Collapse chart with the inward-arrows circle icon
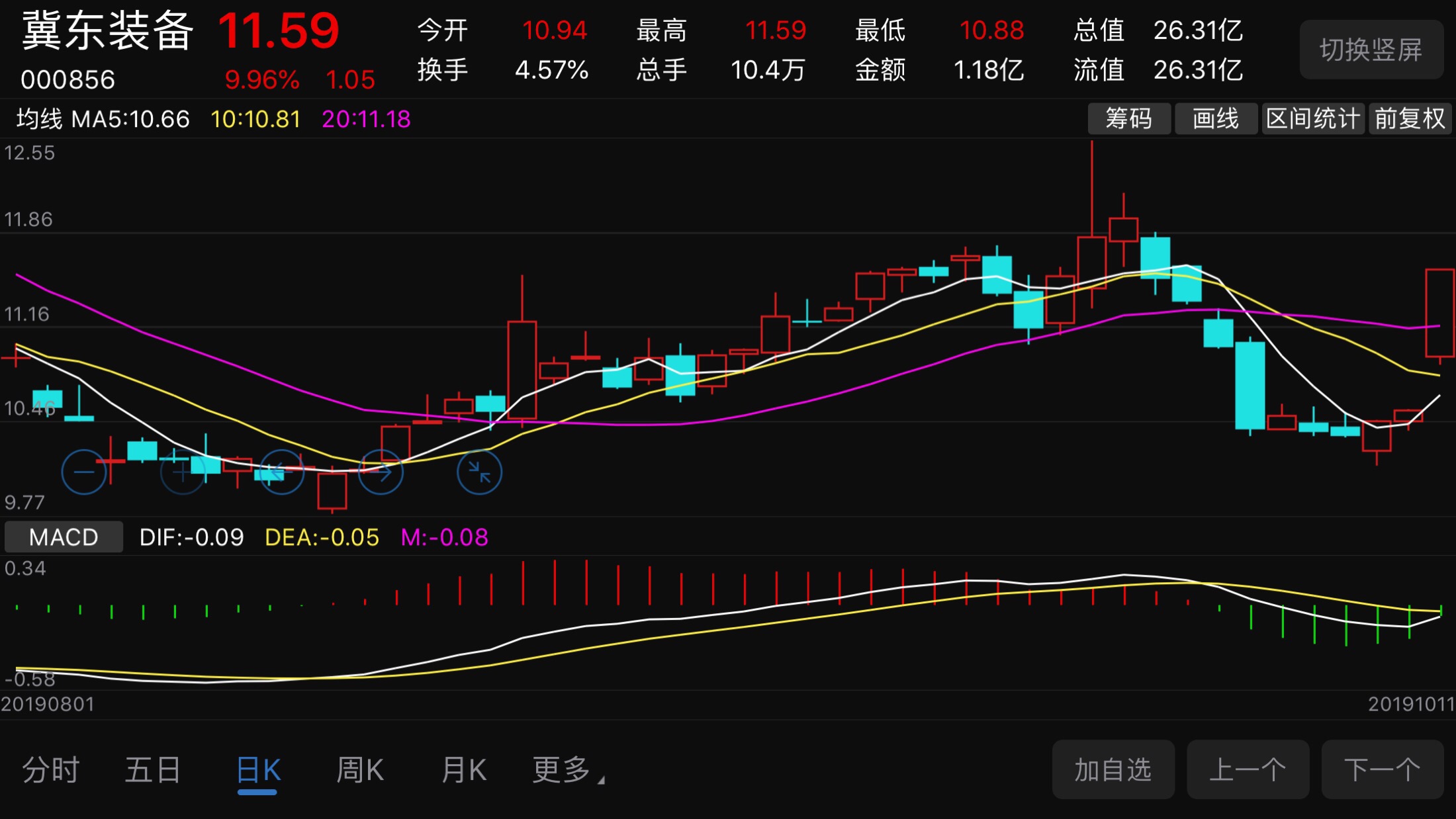The height and width of the screenshot is (819, 1456). (479, 472)
